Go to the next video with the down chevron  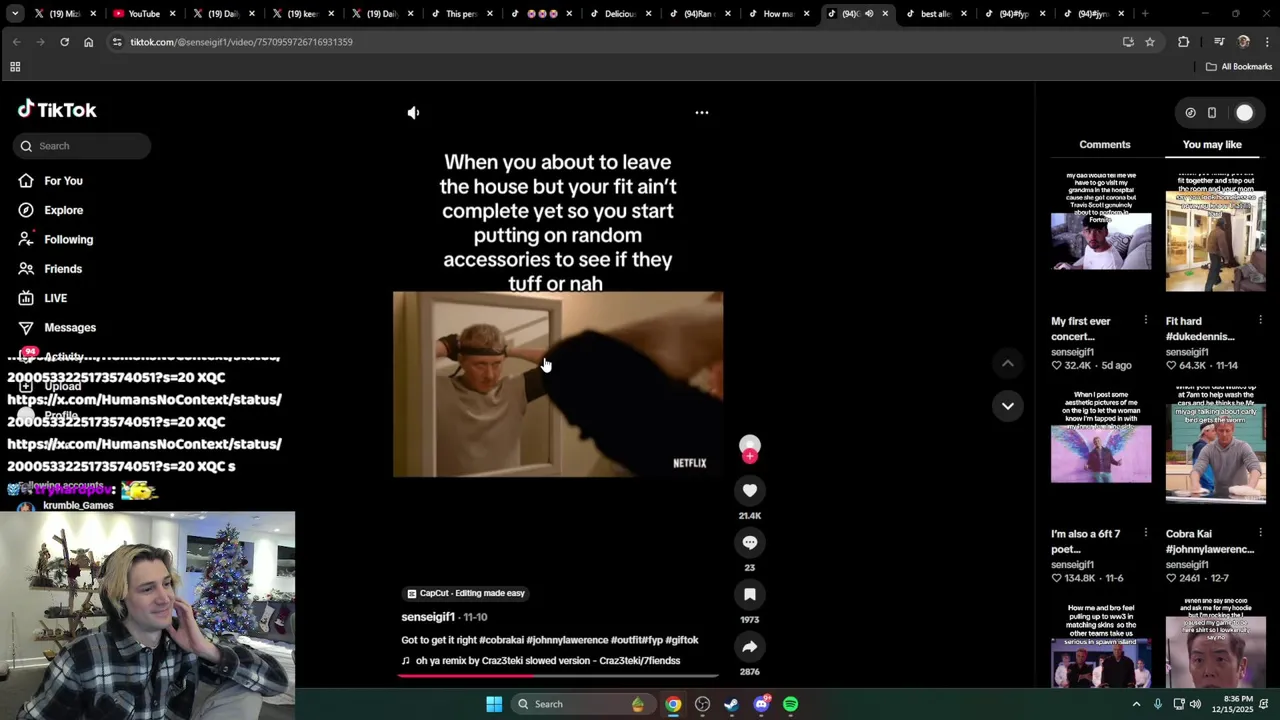[1008, 406]
